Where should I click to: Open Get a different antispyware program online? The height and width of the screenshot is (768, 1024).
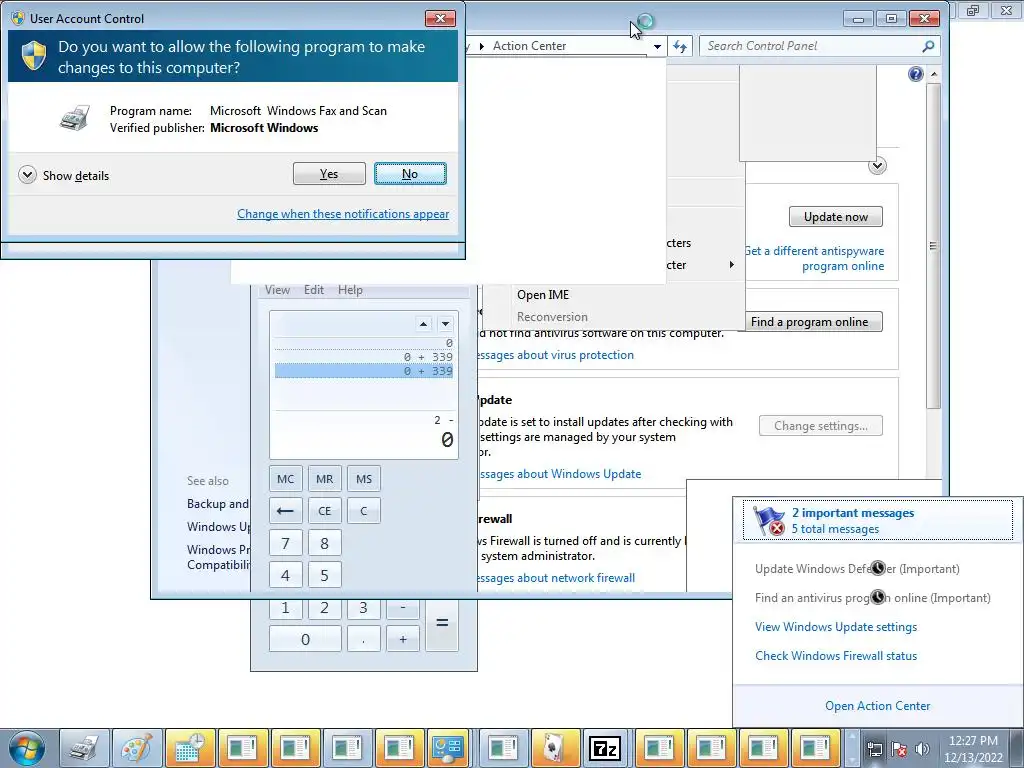814,258
